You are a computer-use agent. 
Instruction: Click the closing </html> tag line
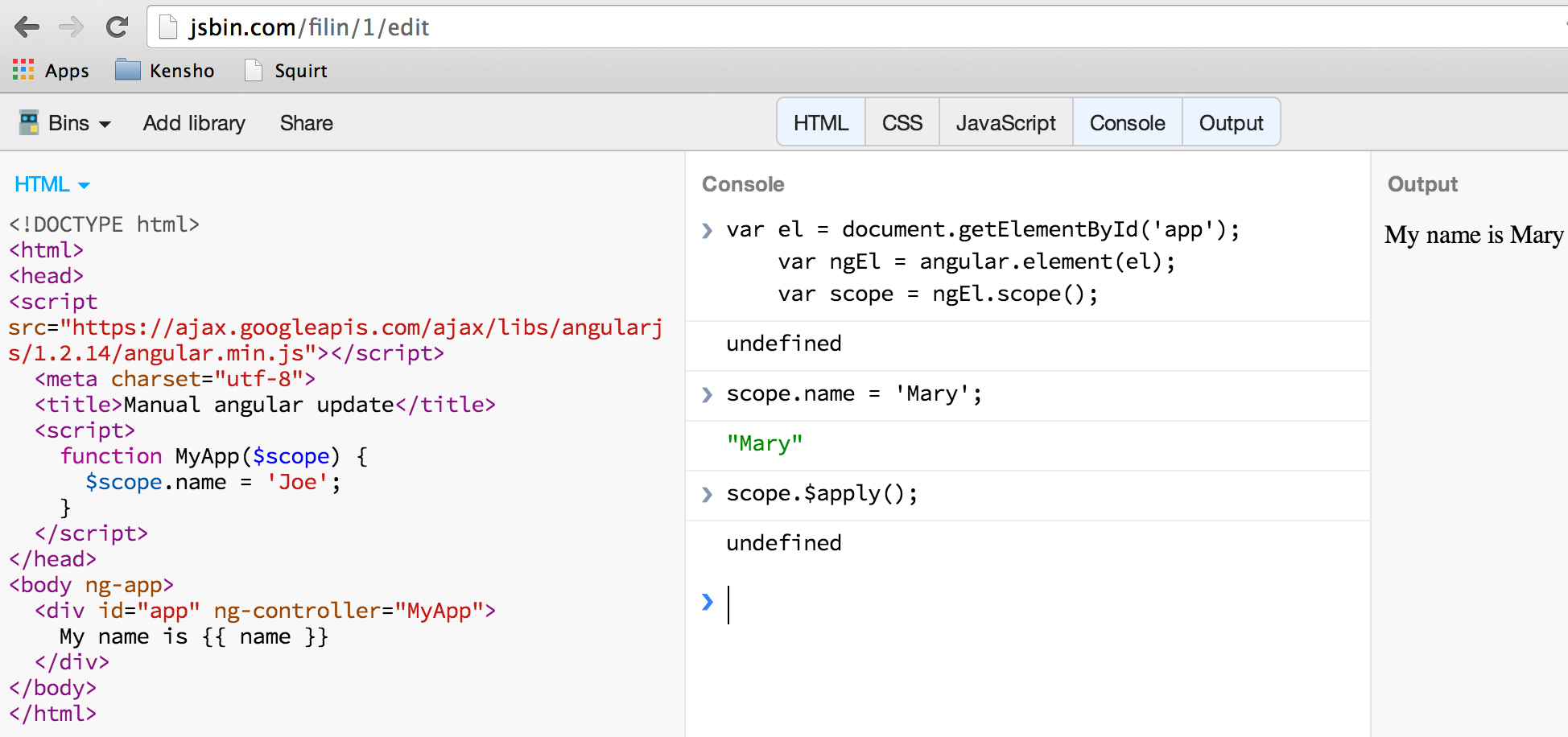pyautogui.click(x=52, y=714)
